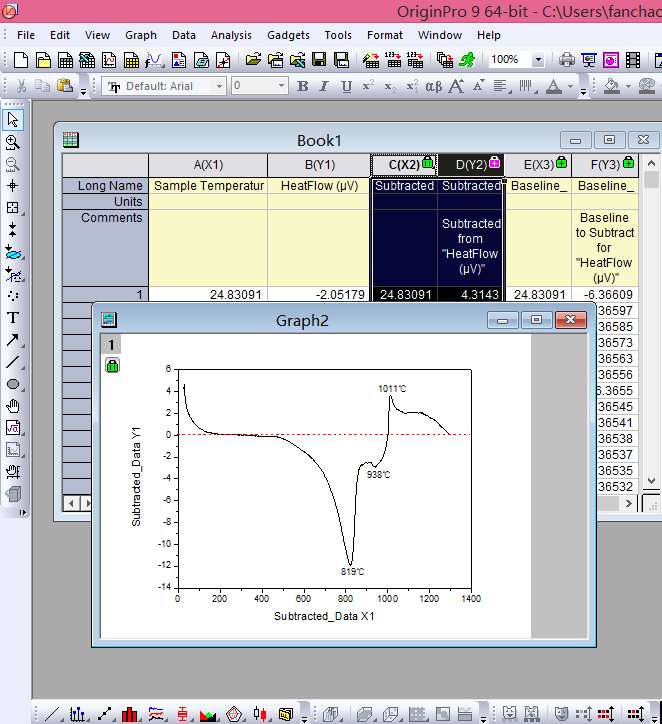662x724 pixels.
Task: Toggle Underline formatting
Action: tap(346, 86)
